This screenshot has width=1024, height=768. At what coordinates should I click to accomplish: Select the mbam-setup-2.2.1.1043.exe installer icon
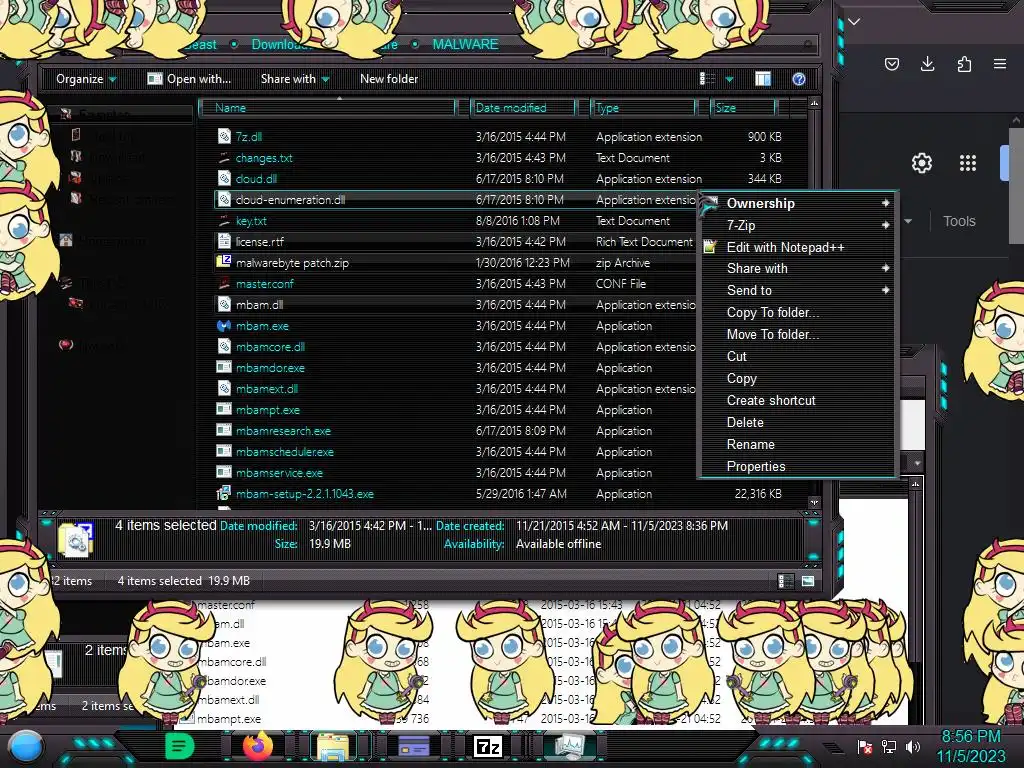pyautogui.click(x=224, y=493)
